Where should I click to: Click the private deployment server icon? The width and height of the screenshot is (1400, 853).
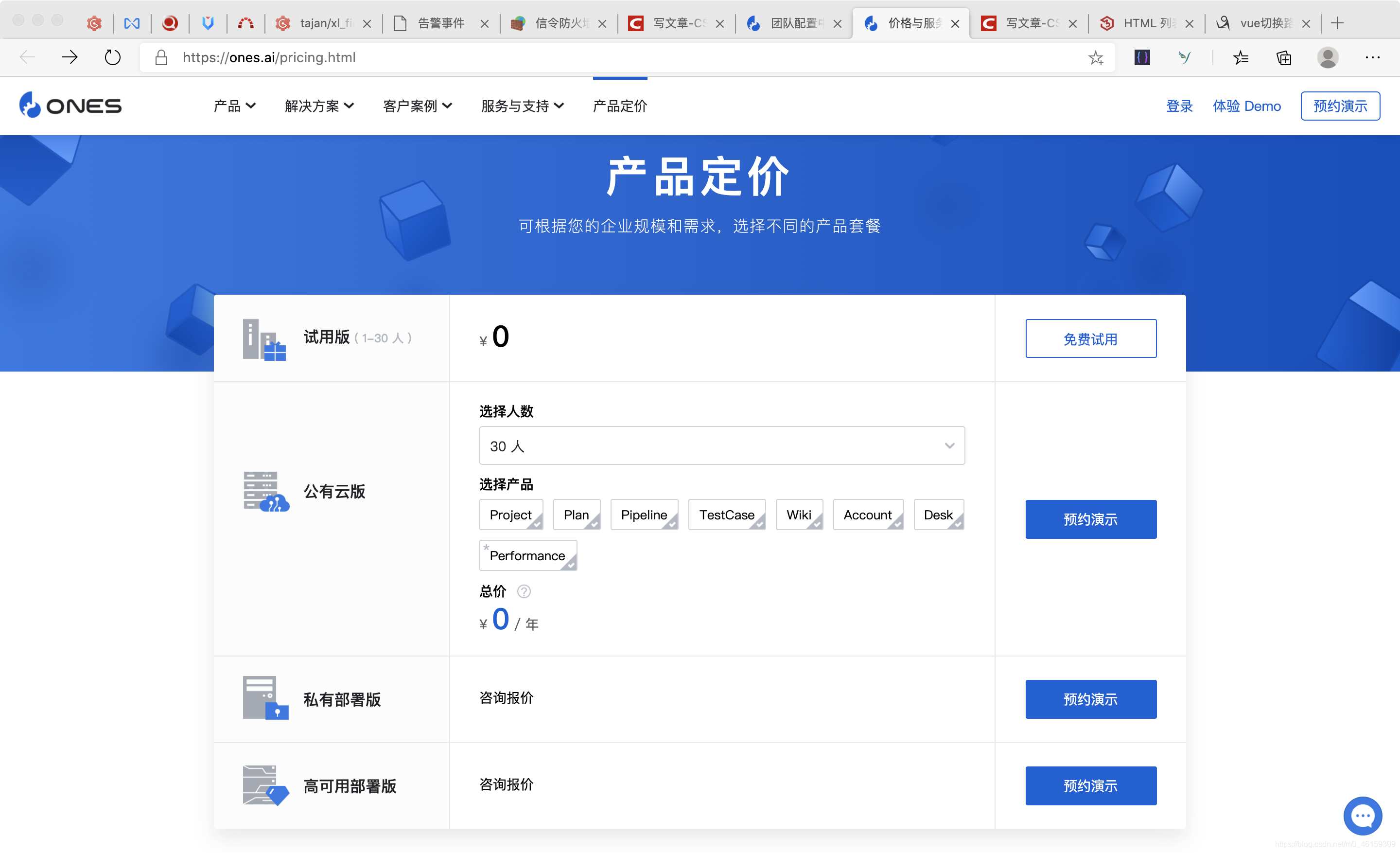265,698
